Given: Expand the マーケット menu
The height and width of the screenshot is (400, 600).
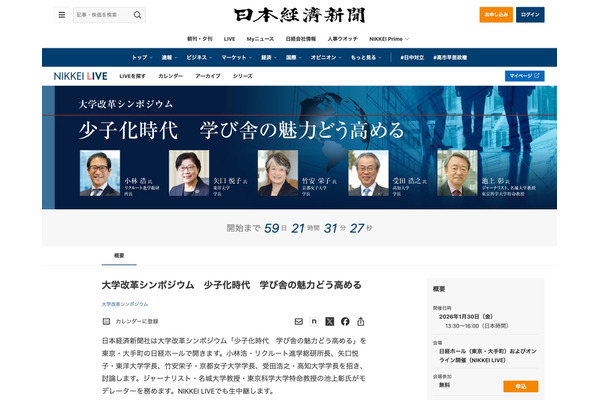Looking at the screenshot, I should pos(236,57).
